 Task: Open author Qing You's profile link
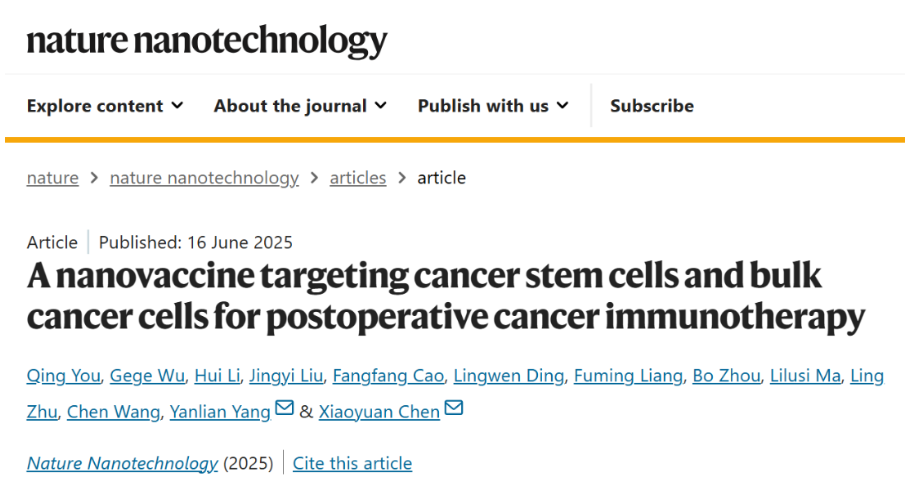tap(63, 376)
